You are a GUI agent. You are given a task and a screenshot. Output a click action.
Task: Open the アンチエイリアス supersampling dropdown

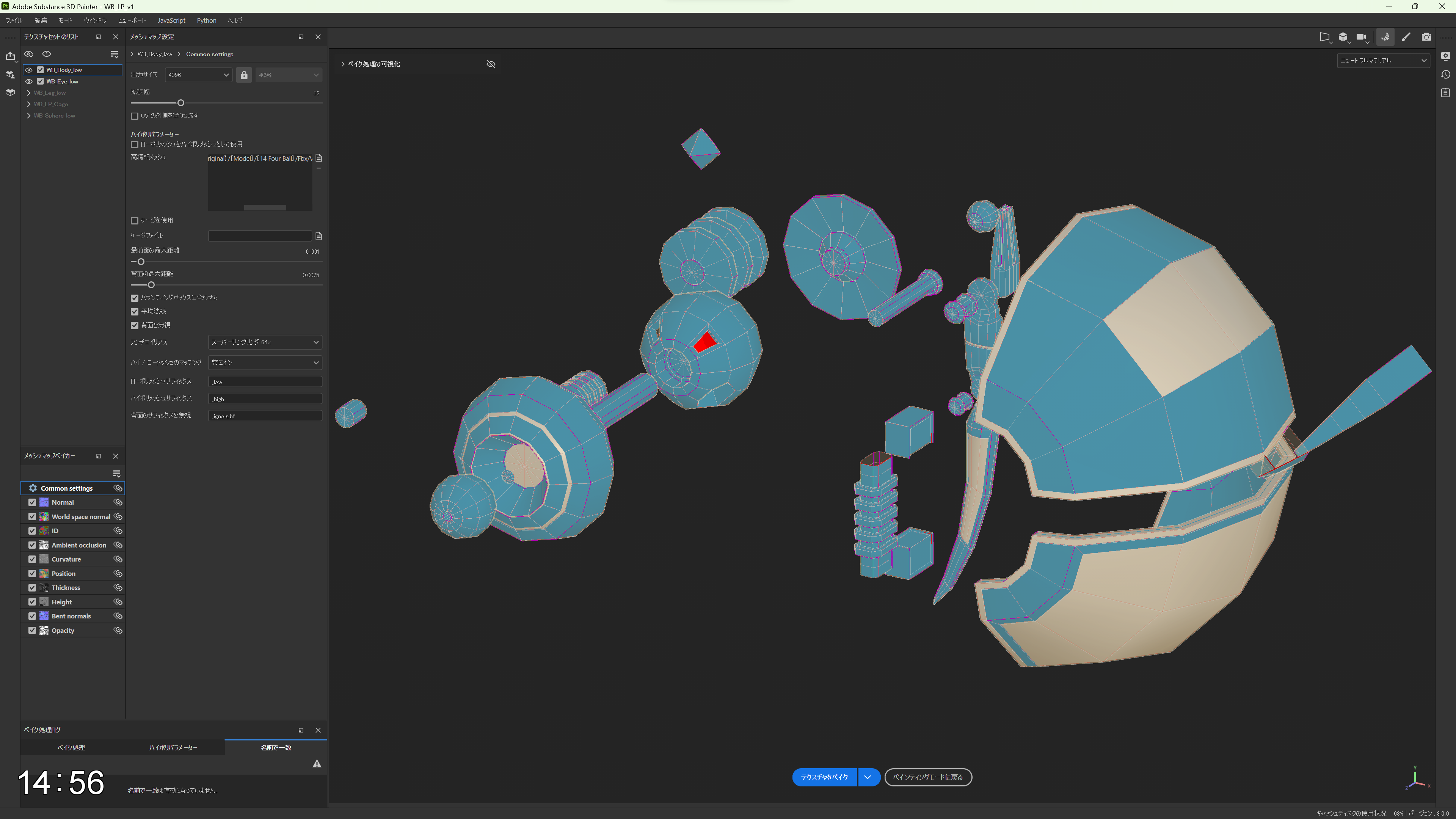(265, 342)
